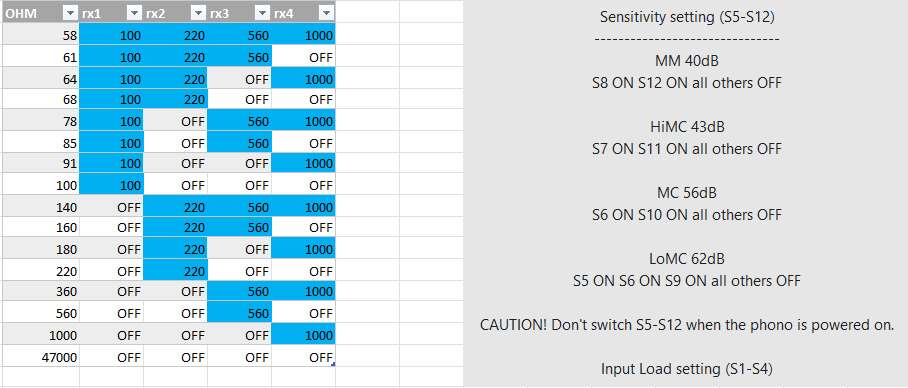The image size is (908, 388).
Task: Select the rx1 100 cell in the 100 ohm row
Action: (111, 185)
